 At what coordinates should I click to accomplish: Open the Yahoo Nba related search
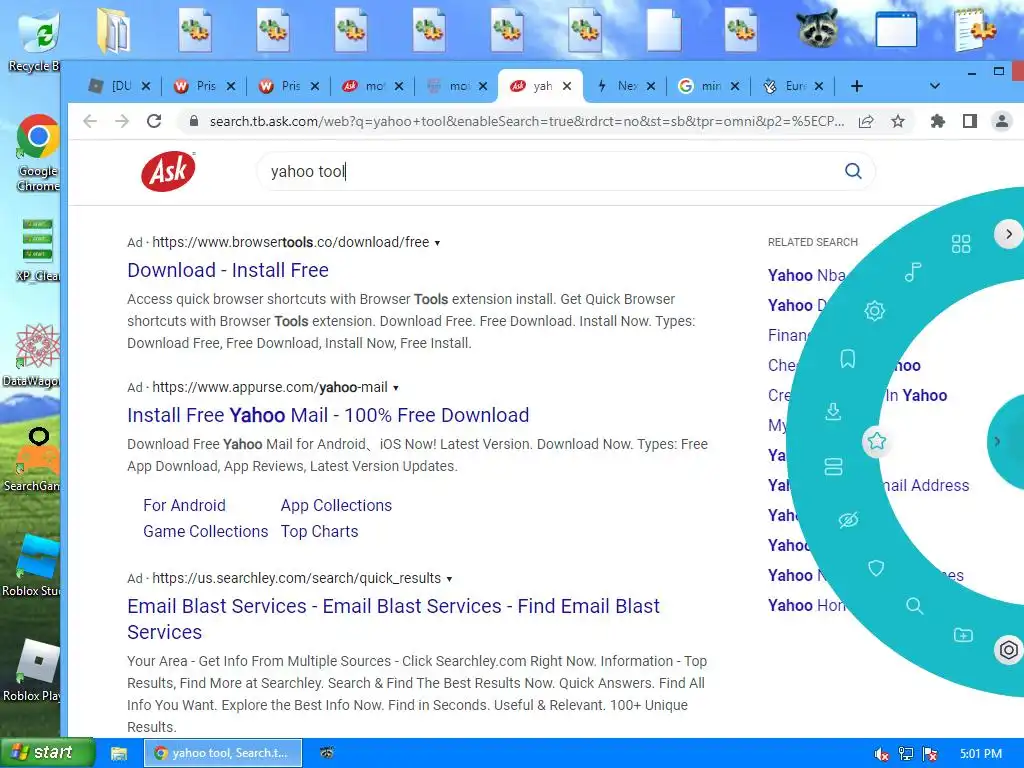[807, 275]
